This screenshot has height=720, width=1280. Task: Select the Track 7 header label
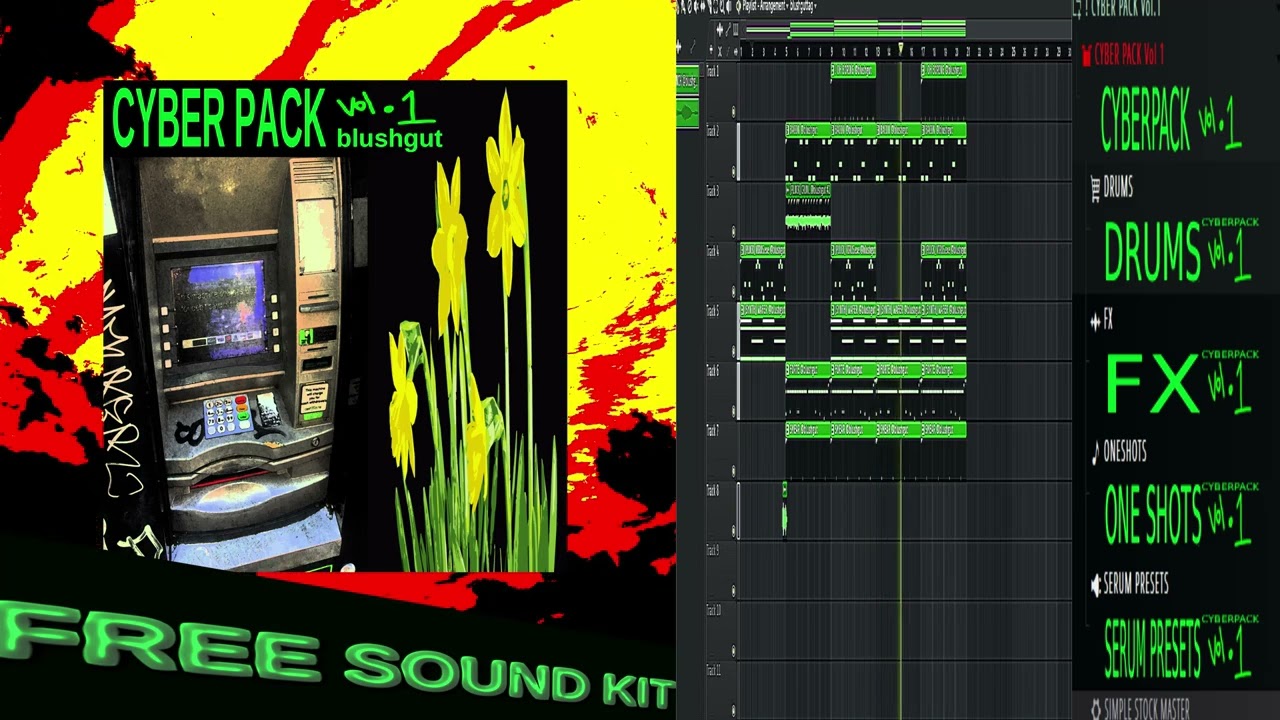[713, 431]
